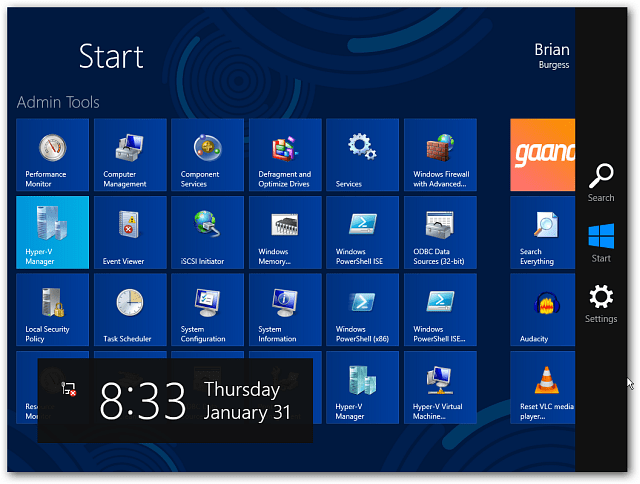Open Local Security Policy tile
Image resolution: width=640 pixels, height=484 pixels.
pyautogui.click(x=52, y=310)
